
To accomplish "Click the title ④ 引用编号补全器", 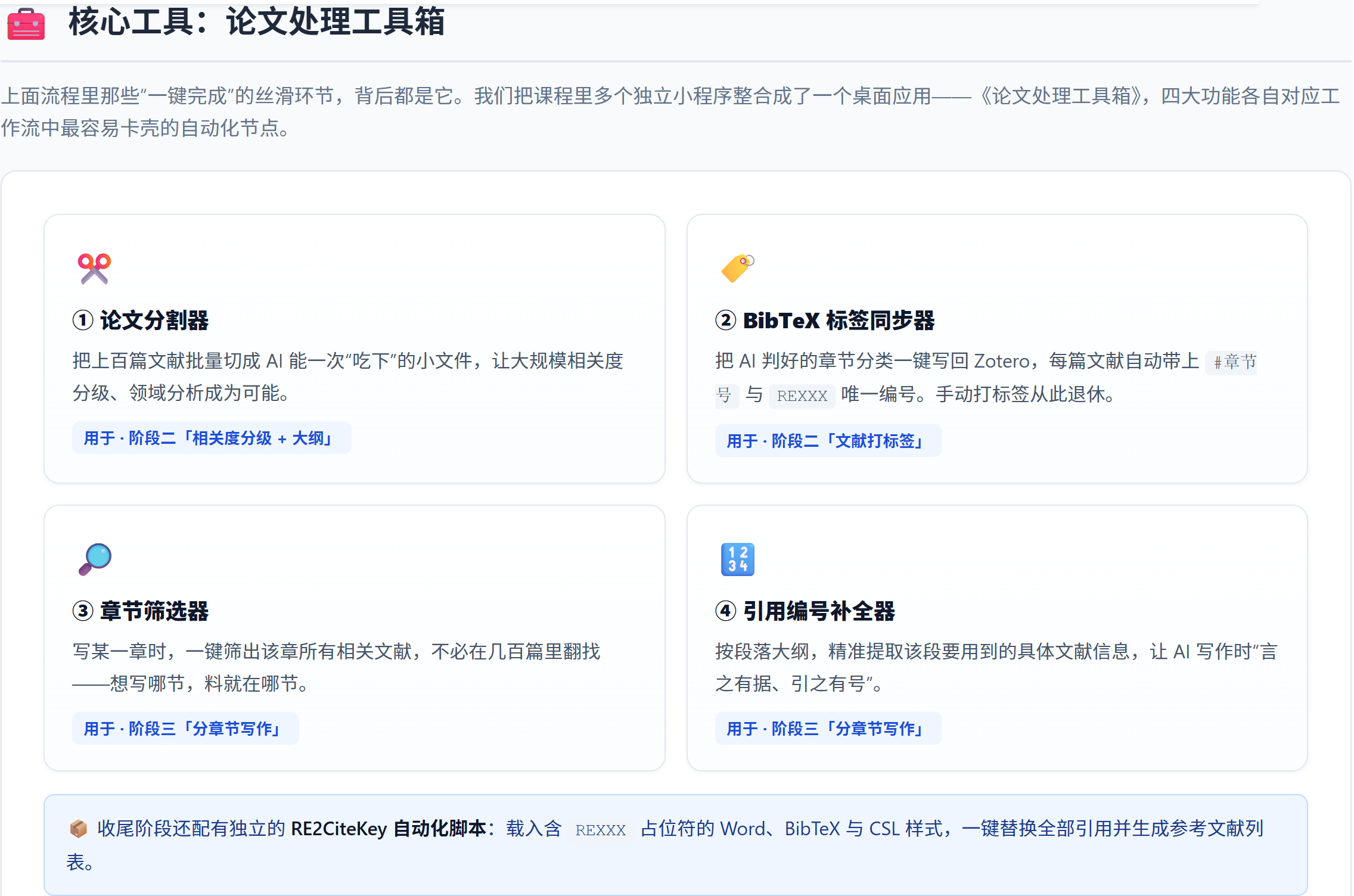I will click(805, 611).
